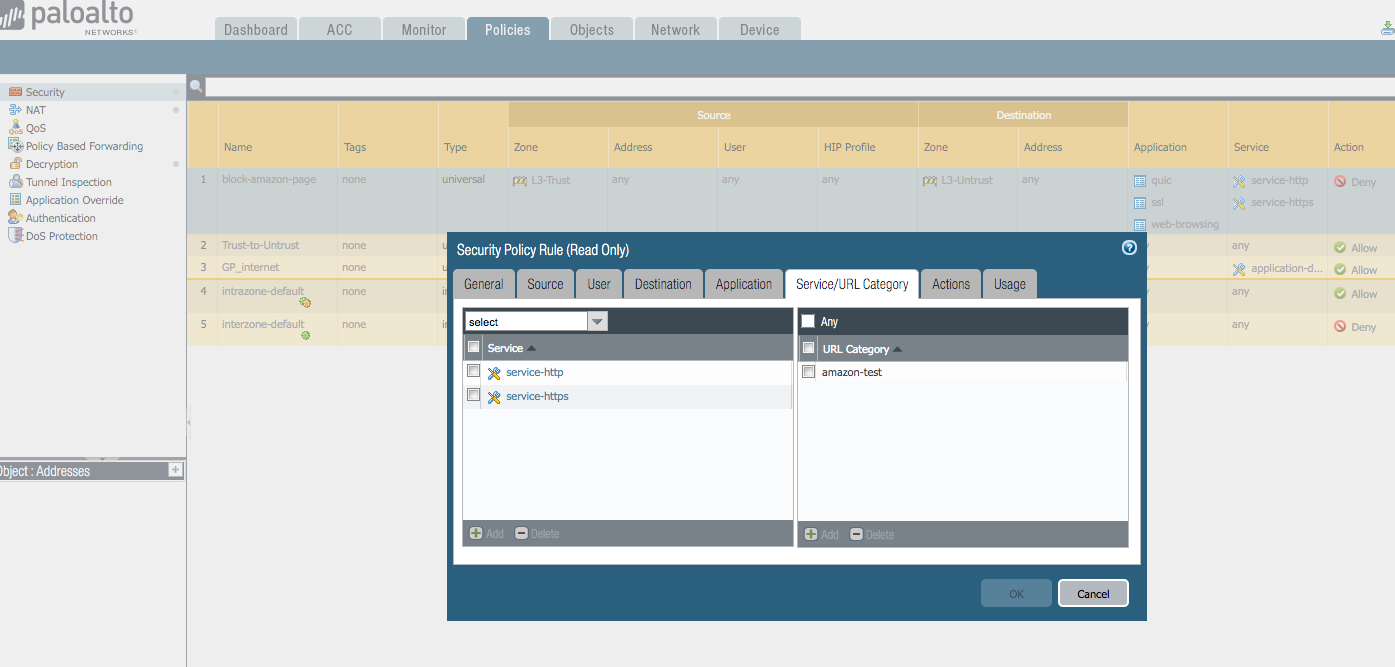This screenshot has width=1395, height=667.
Task: Click the L3-Untrust zone icon
Action: pos(930,181)
